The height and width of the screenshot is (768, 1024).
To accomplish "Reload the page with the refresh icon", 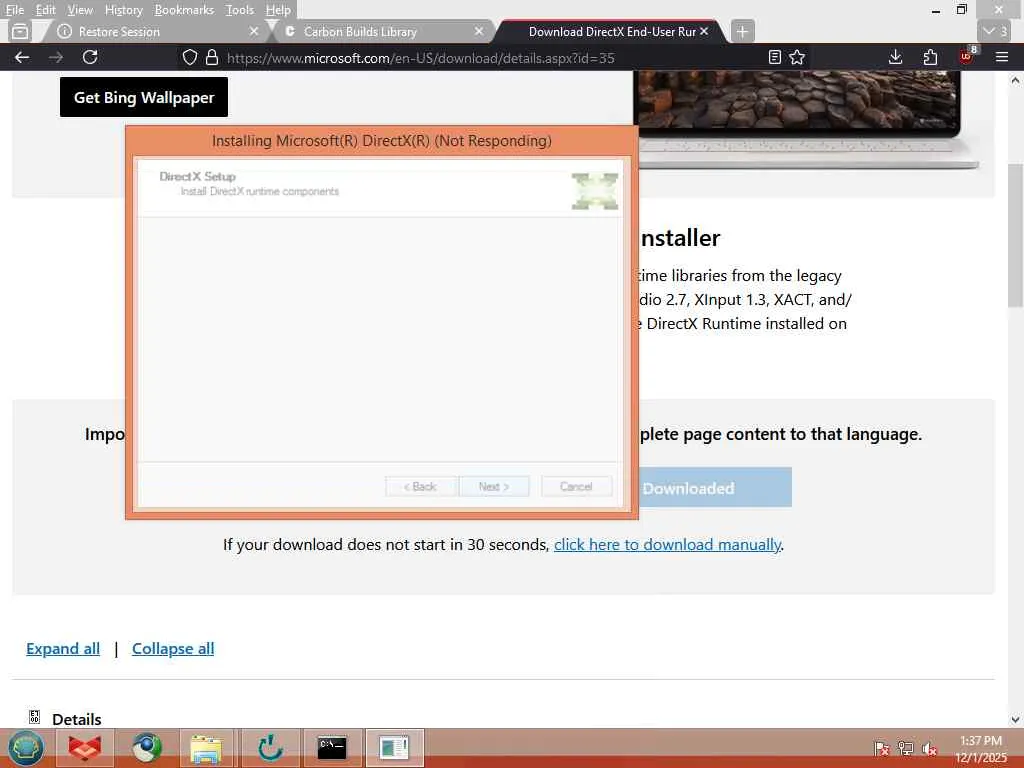I will [90, 57].
